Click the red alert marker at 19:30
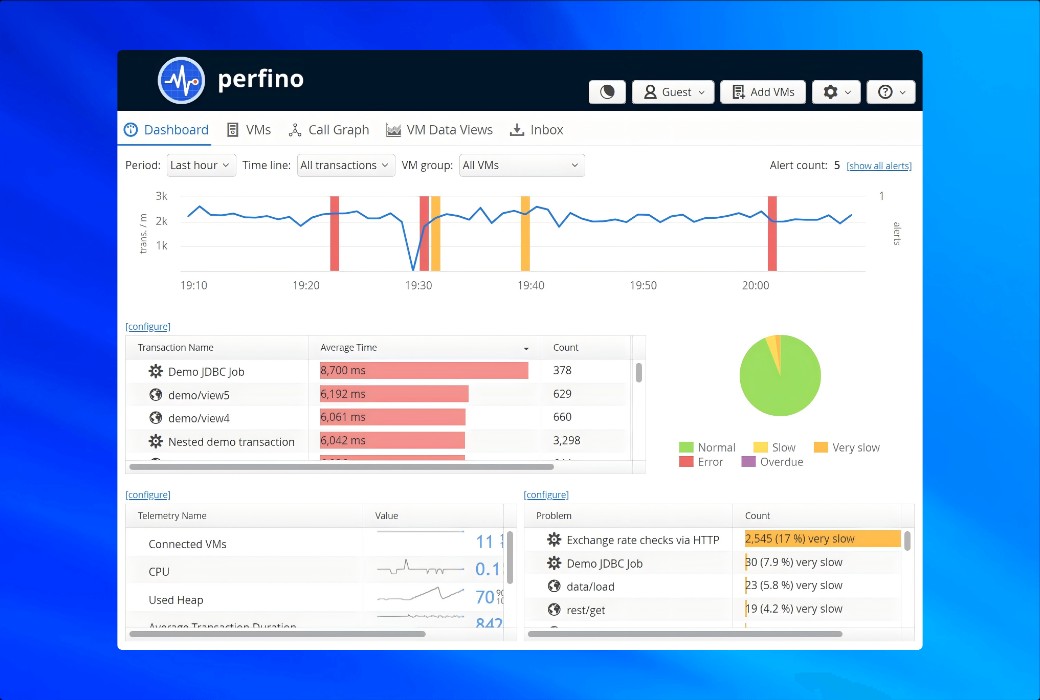 point(424,234)
